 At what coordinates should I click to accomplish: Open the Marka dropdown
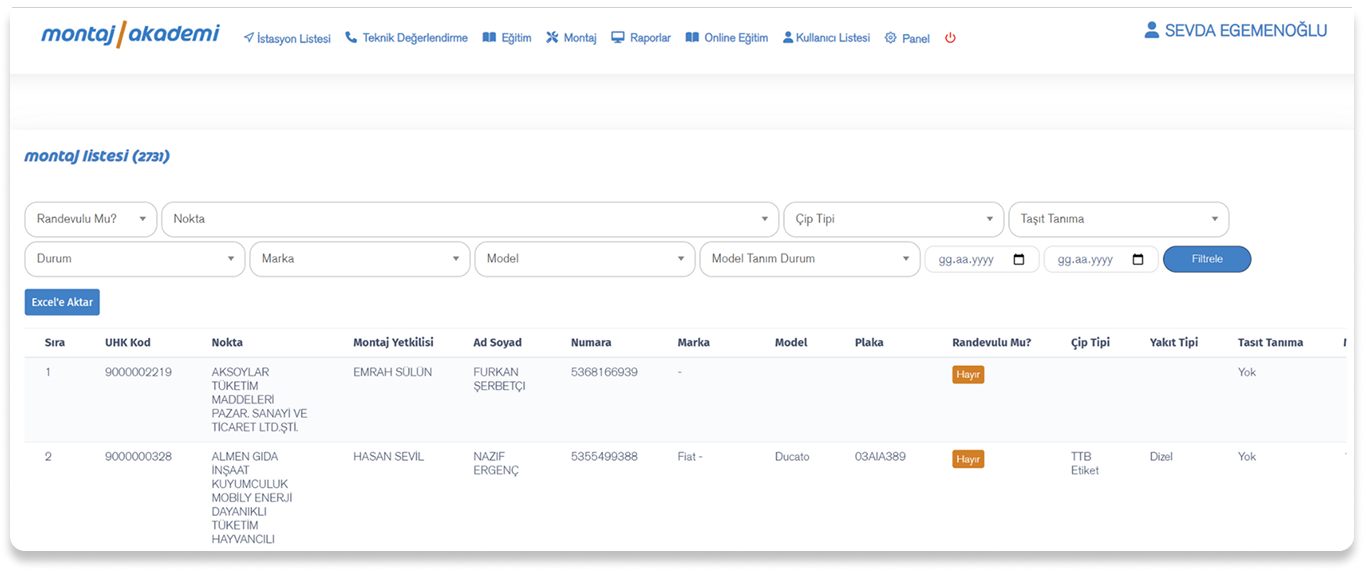point(359,259)
